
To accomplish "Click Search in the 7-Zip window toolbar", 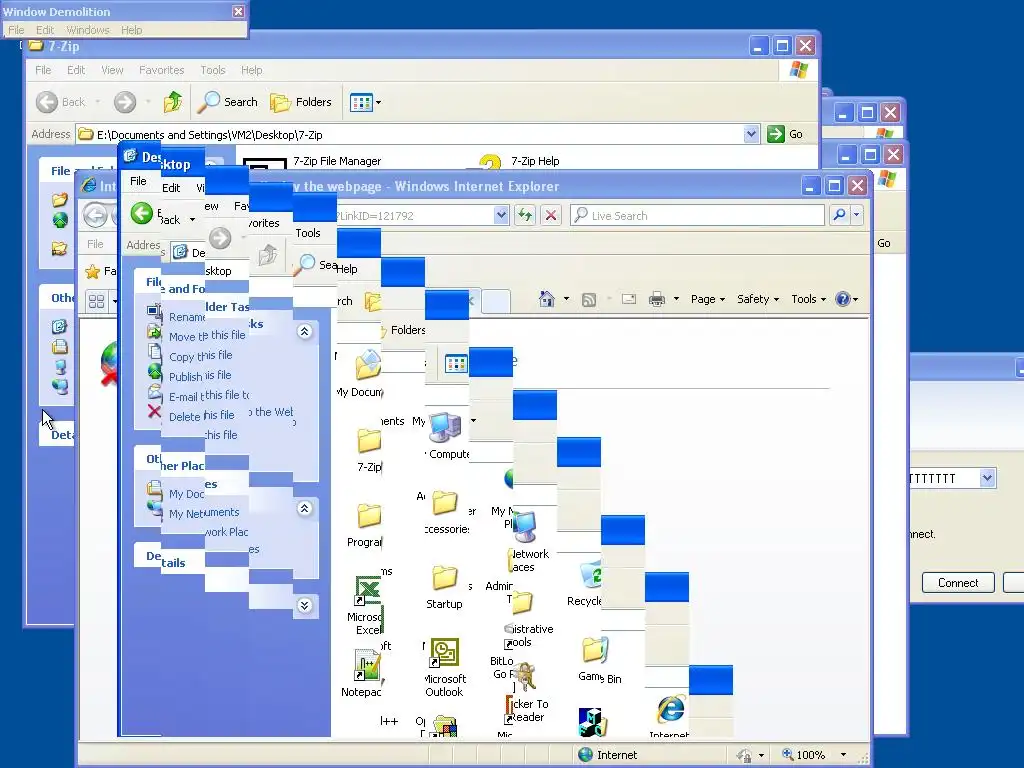I will coord(228,102).
